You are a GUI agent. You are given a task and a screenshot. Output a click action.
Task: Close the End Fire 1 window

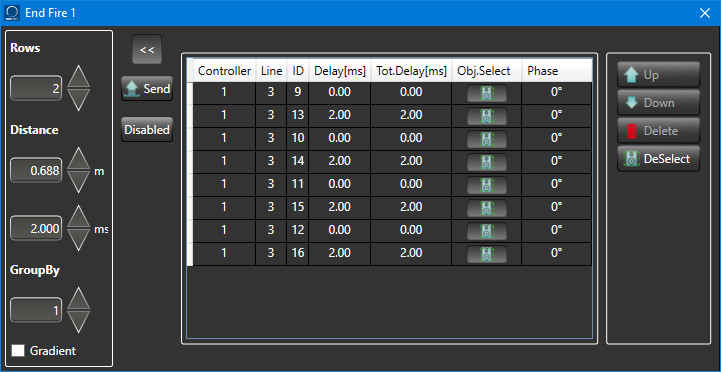pos(704,13)
